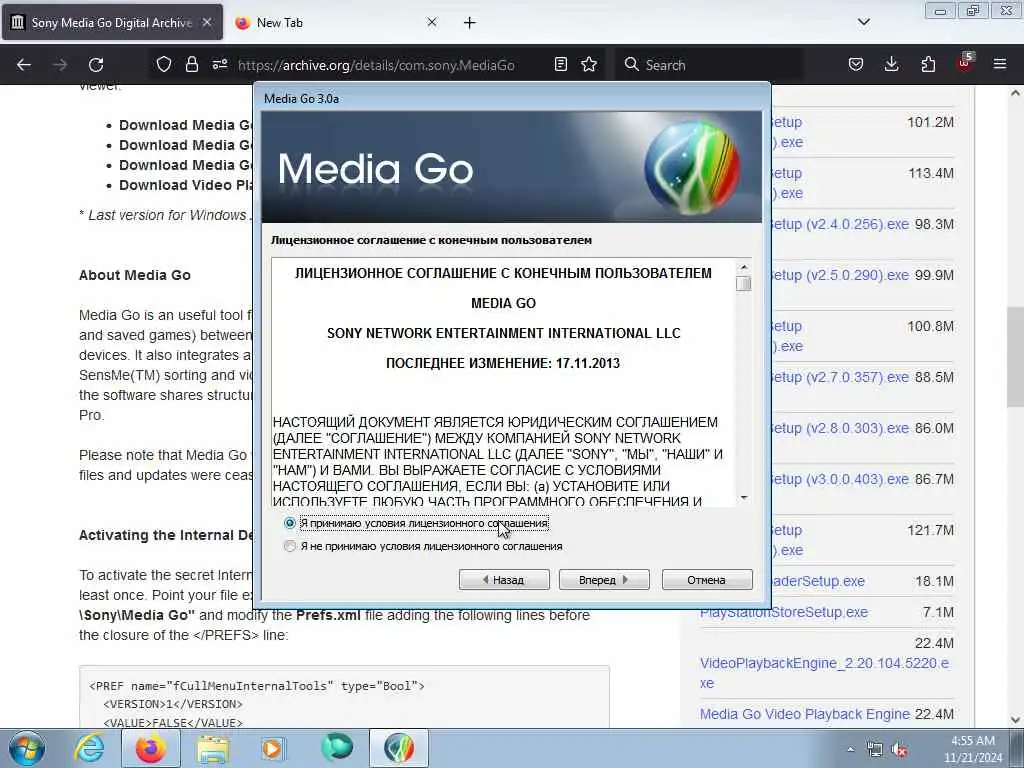Open the setup (v2.8.0.303).exe download link
1024x768 pixels.
(840, 428)
